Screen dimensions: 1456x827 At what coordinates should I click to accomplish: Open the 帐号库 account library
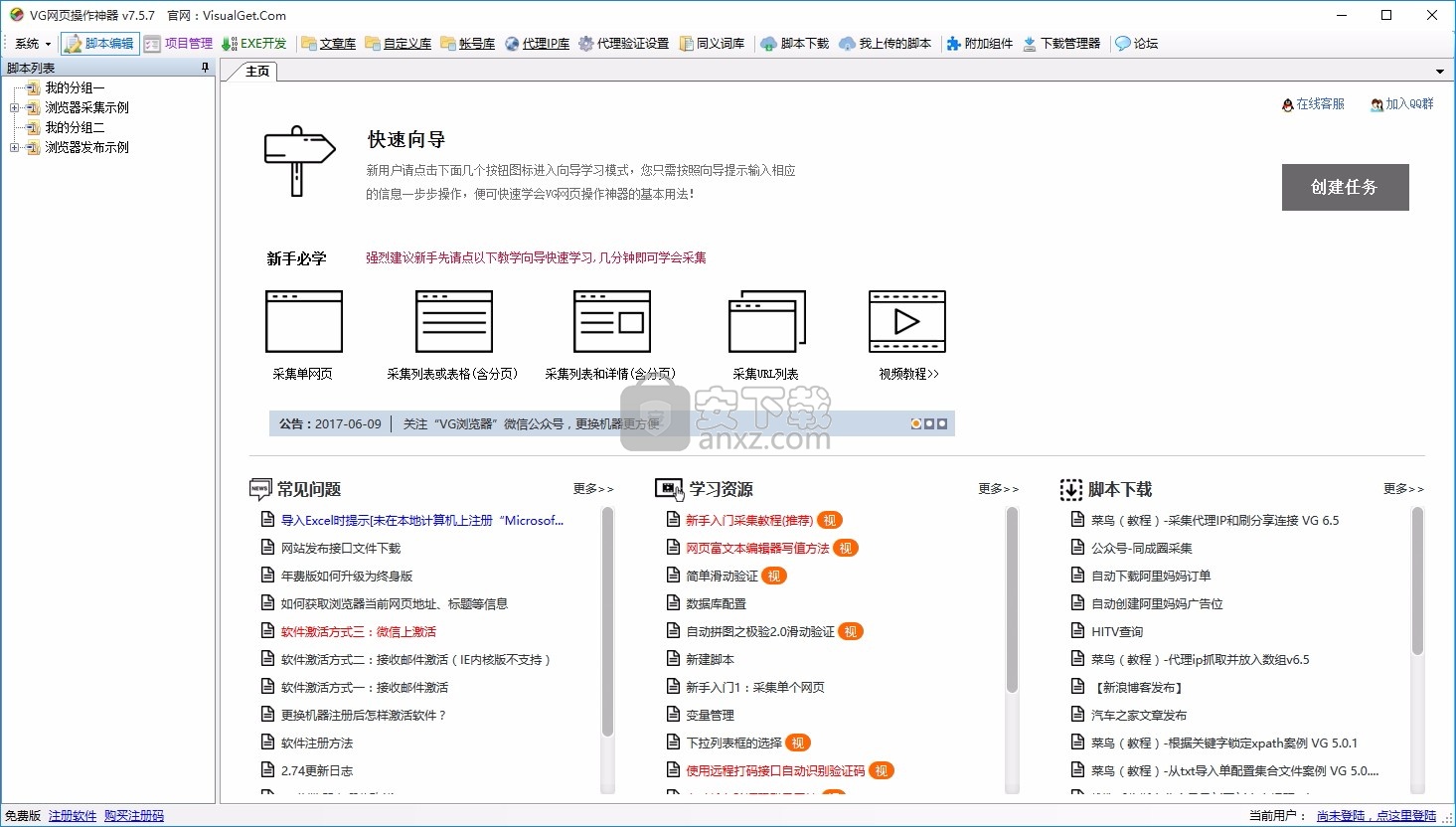(x=467, y=44)
